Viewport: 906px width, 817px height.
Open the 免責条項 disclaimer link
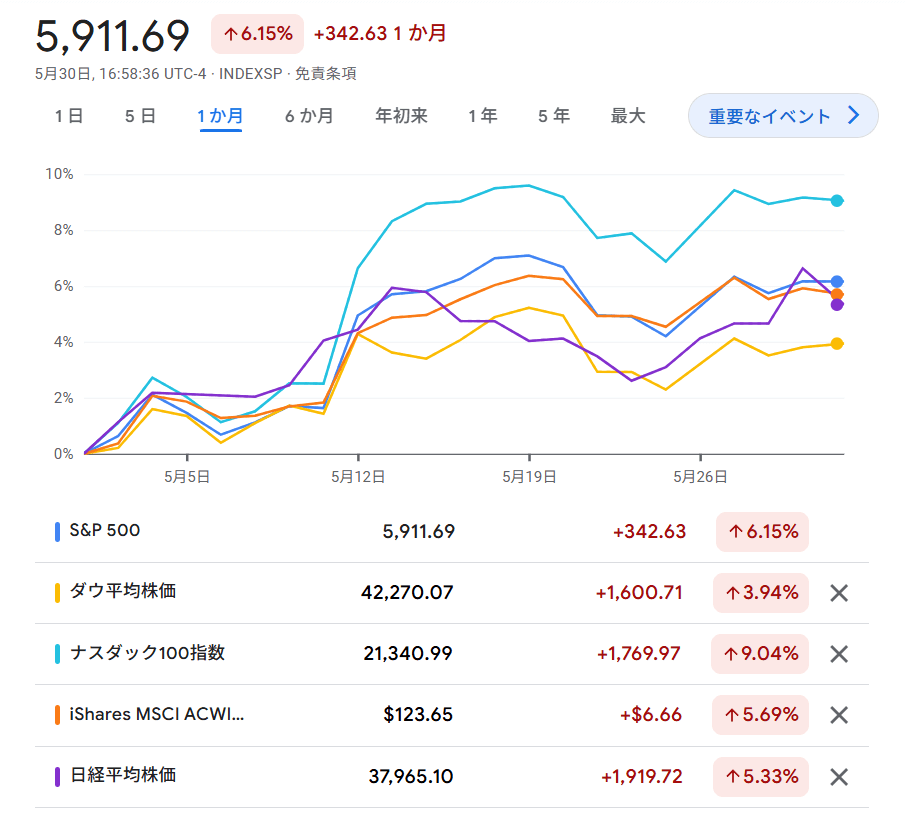coord(326,74)
